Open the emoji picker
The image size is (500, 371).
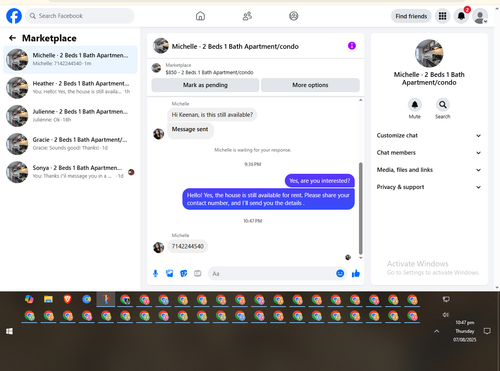340,273
